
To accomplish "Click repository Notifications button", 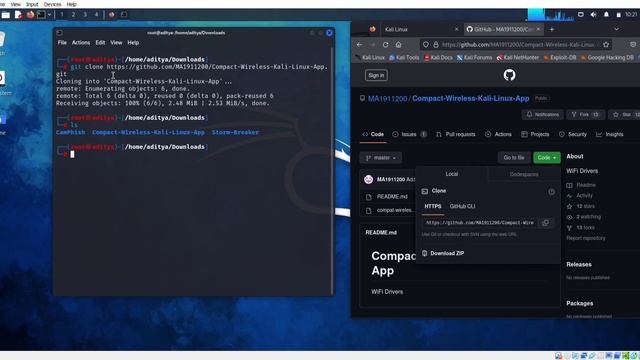I will tap(542, 115).
